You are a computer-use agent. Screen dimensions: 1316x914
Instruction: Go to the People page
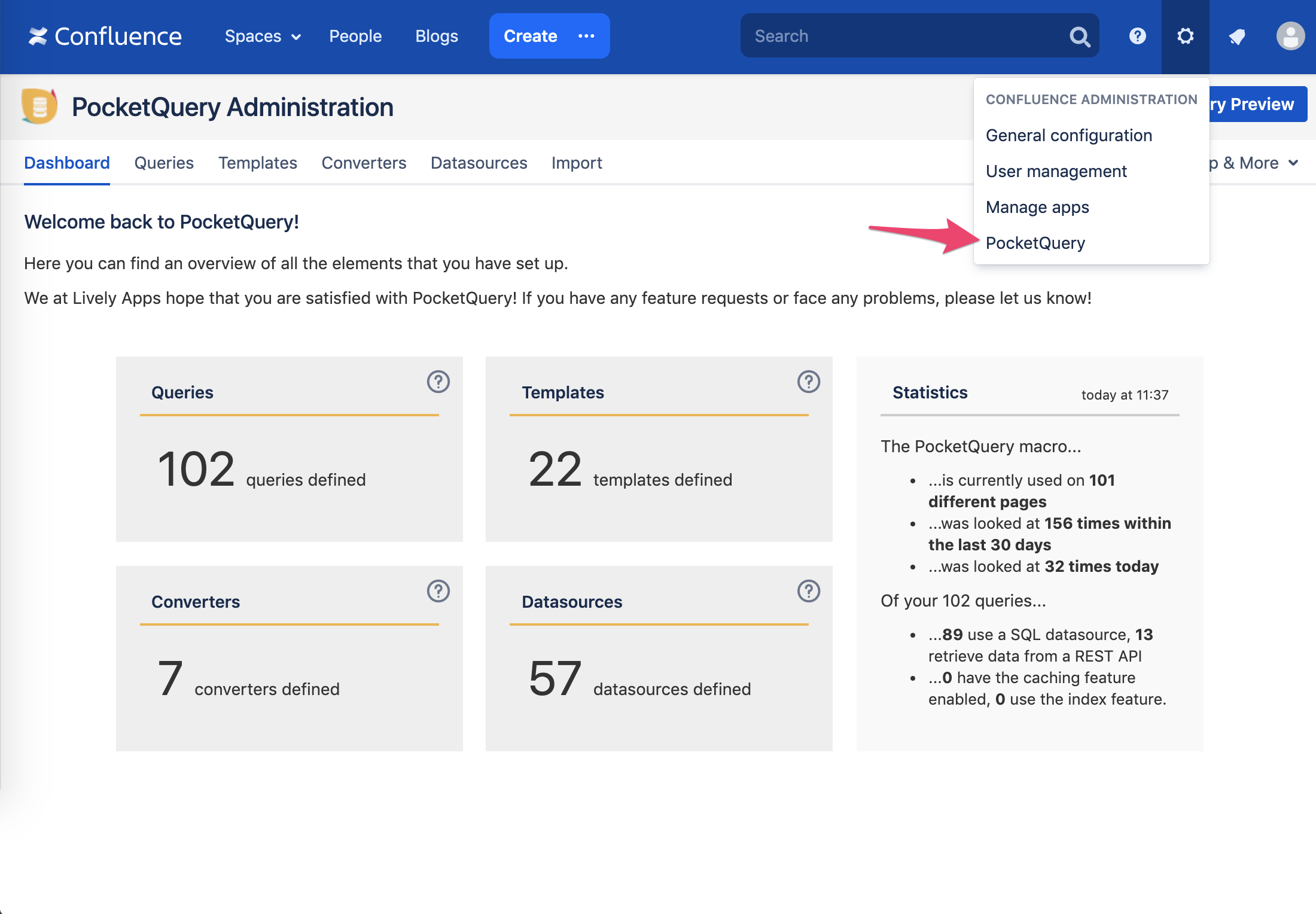click(355, 36)
